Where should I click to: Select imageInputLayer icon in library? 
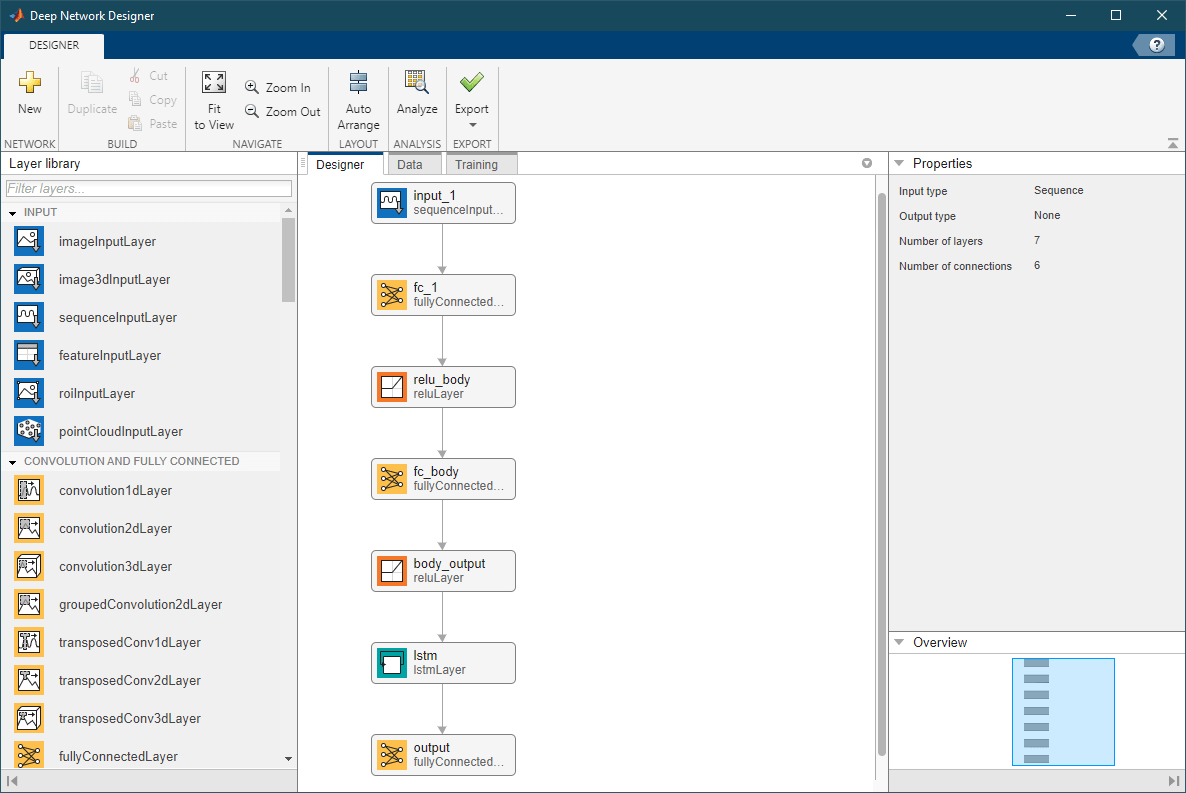[x=29, y=241]
